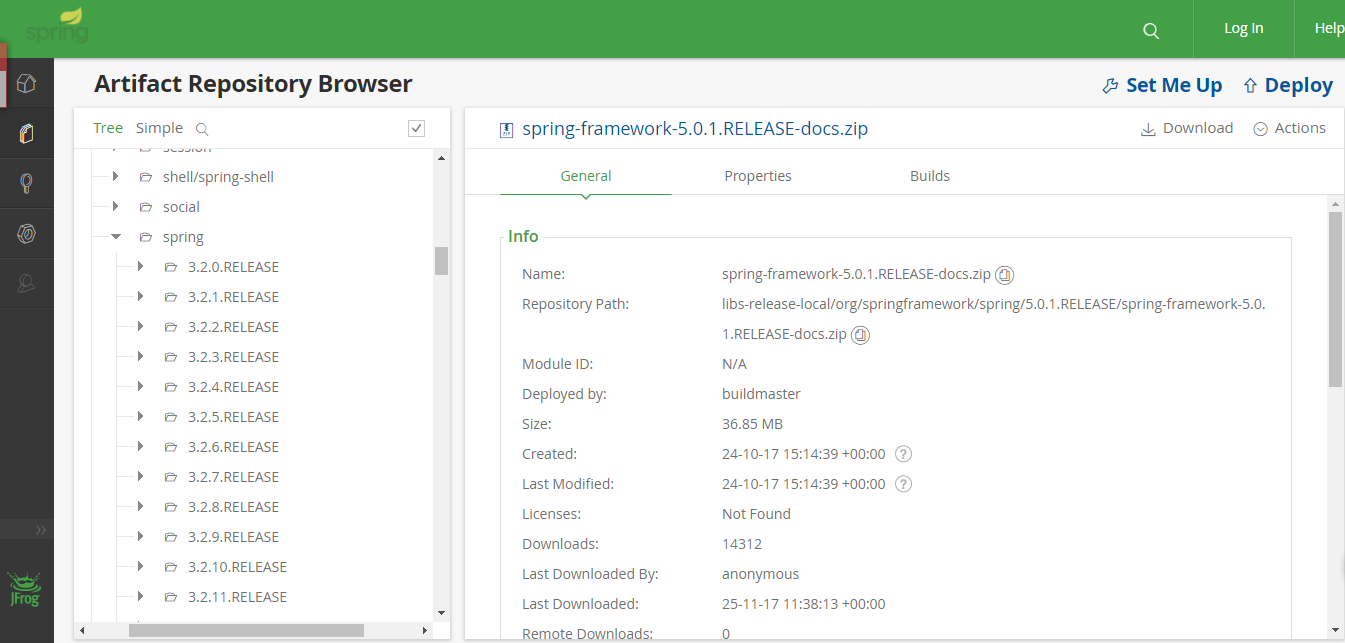
Task: Show help for Last Modified date
Action: click(903, 484)
